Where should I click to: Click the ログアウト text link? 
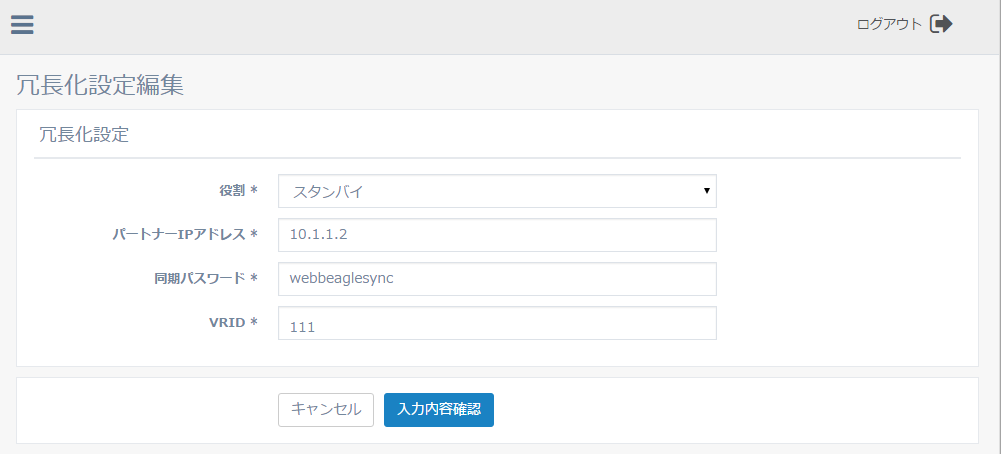[889, 25]
